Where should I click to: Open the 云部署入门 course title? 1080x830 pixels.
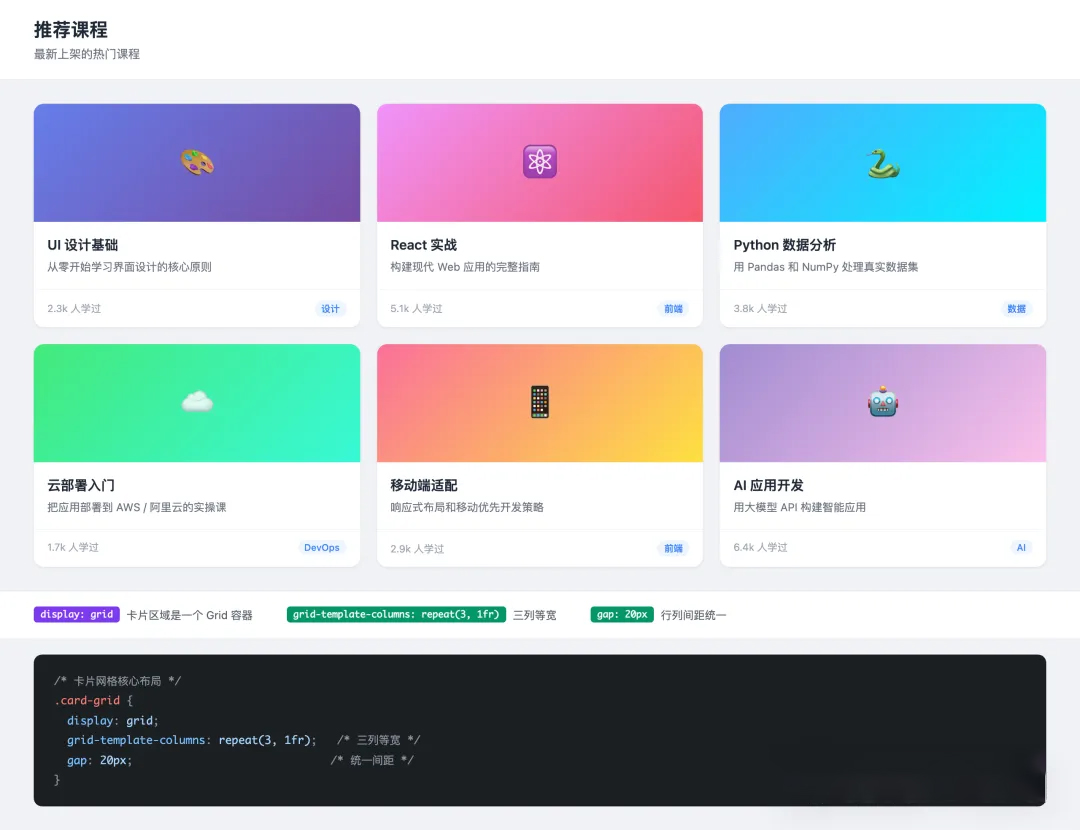click(81, 485)
